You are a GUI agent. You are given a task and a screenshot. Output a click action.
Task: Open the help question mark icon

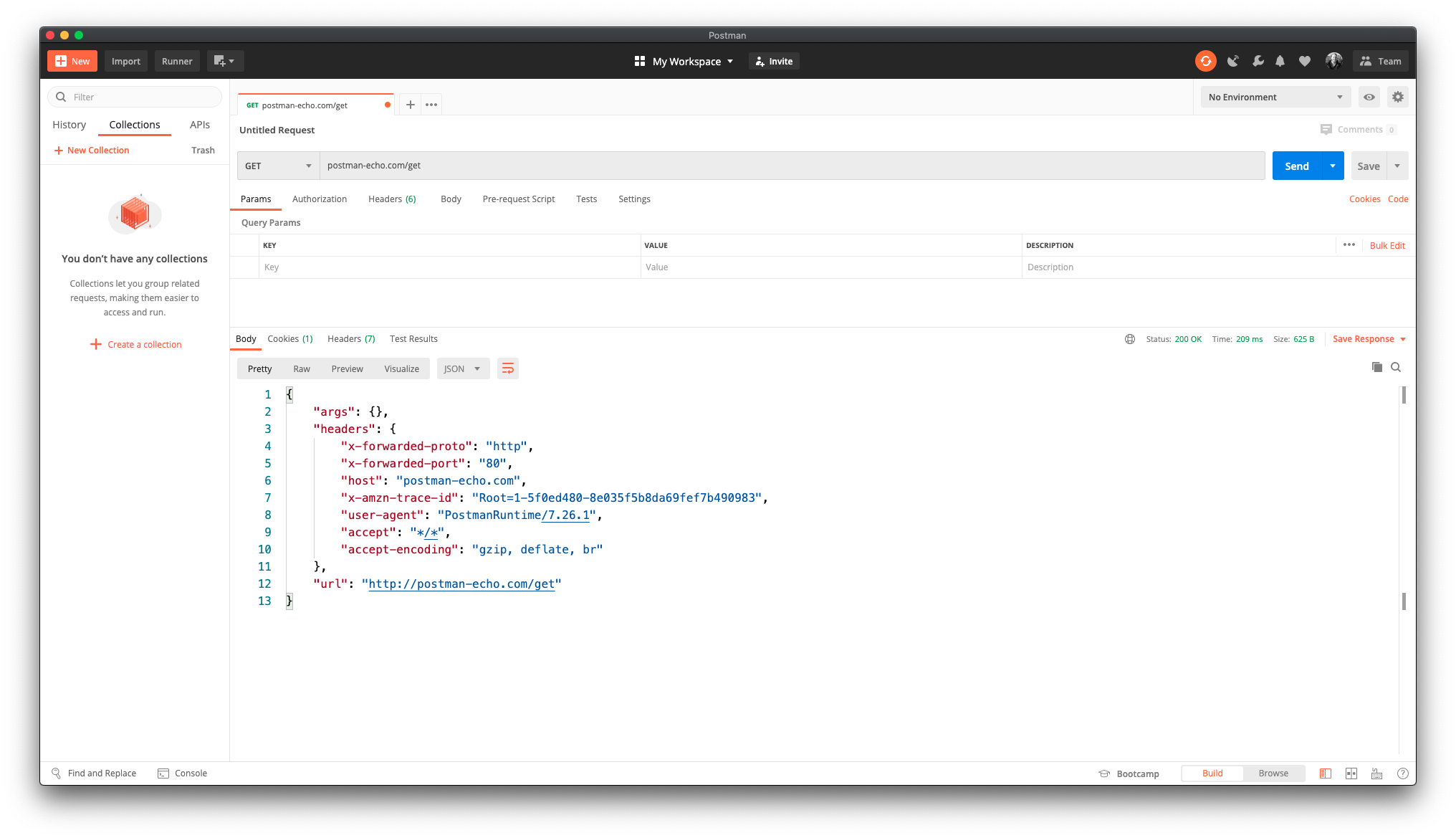(1402, 773)
